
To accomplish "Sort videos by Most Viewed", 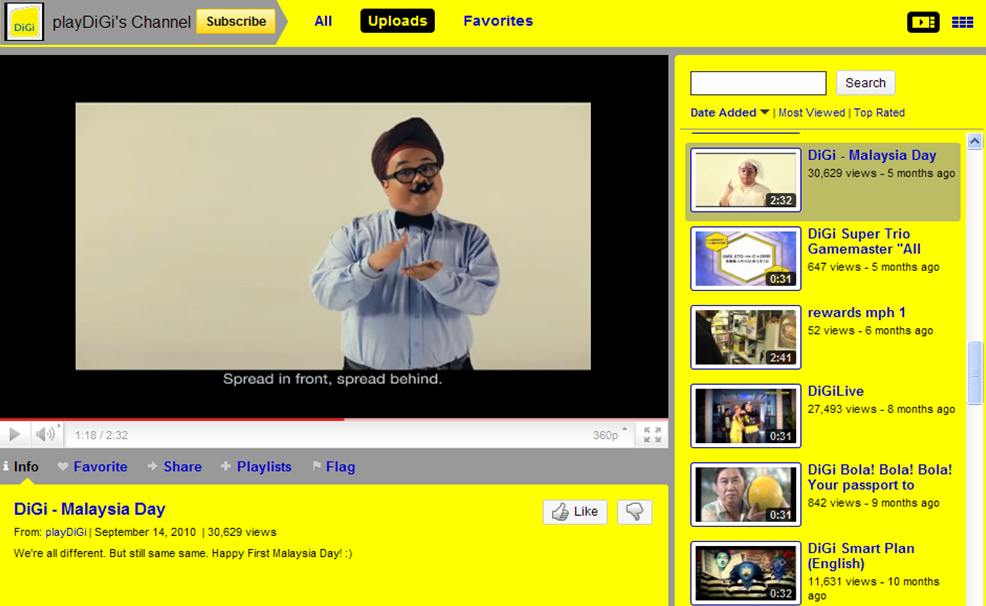I will pos(811,113).
